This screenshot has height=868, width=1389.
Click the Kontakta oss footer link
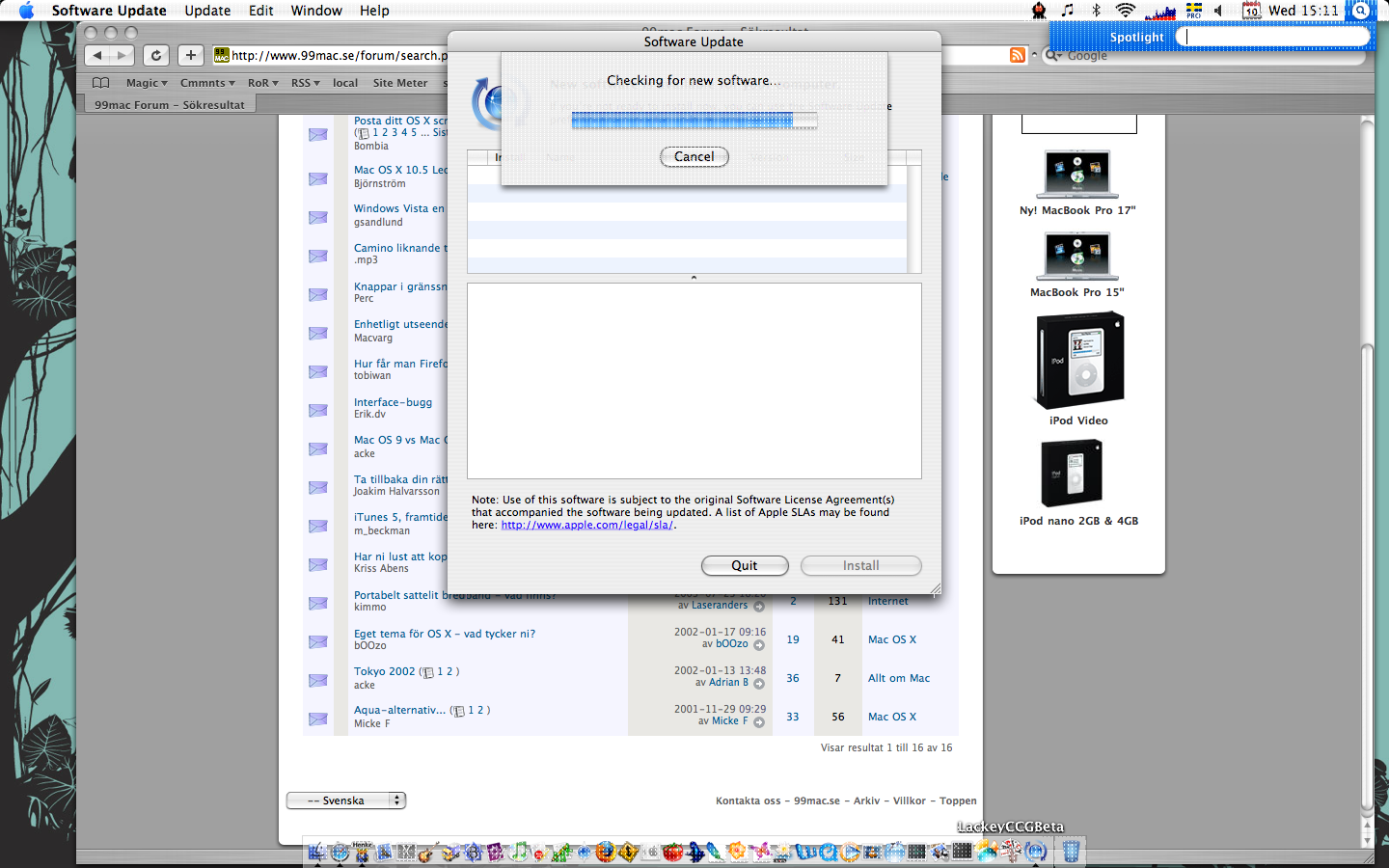pos(748,800)
